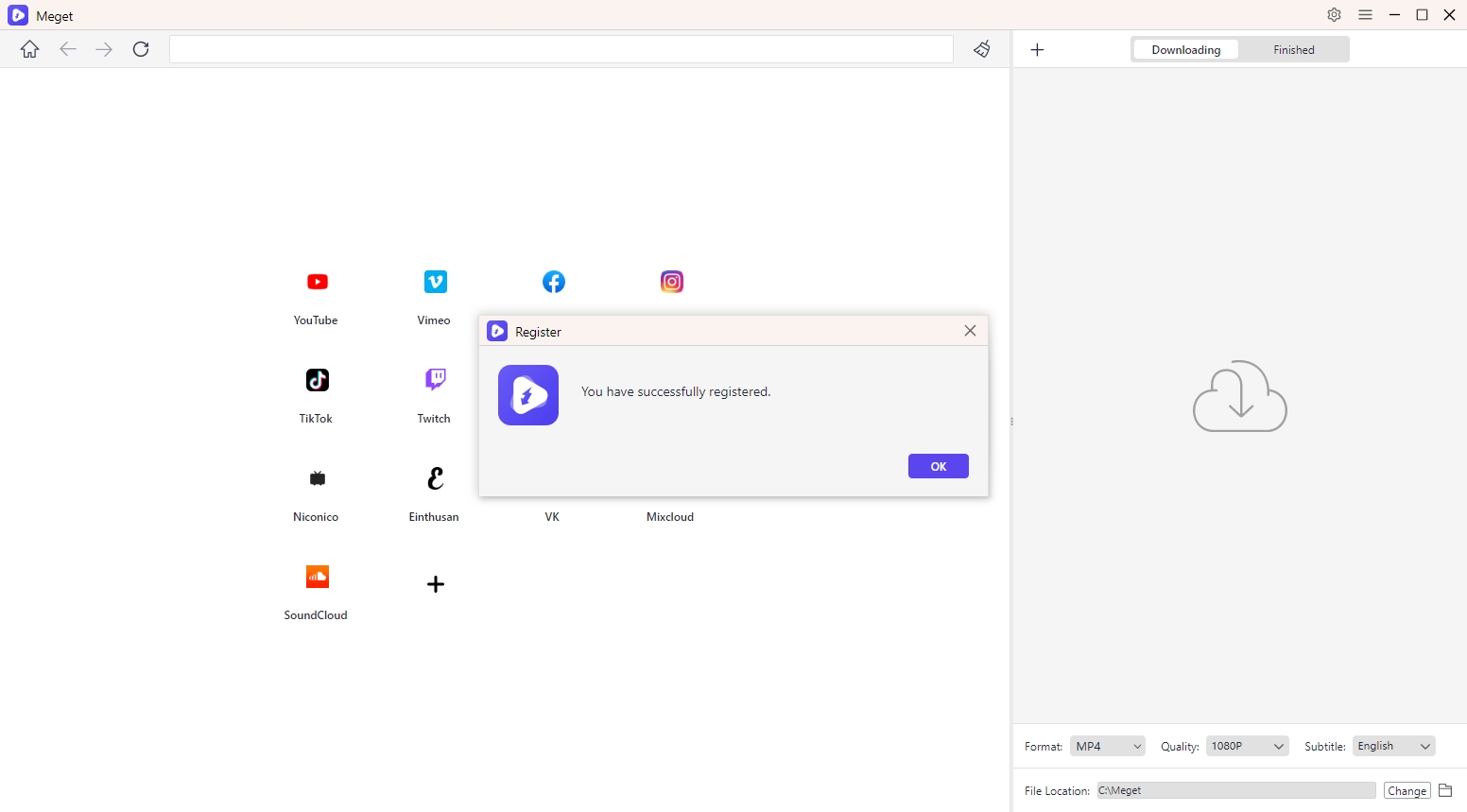Add a new download with the plus button
This screenshot has height=812, width=1467.
click(x=1037, y=50)
